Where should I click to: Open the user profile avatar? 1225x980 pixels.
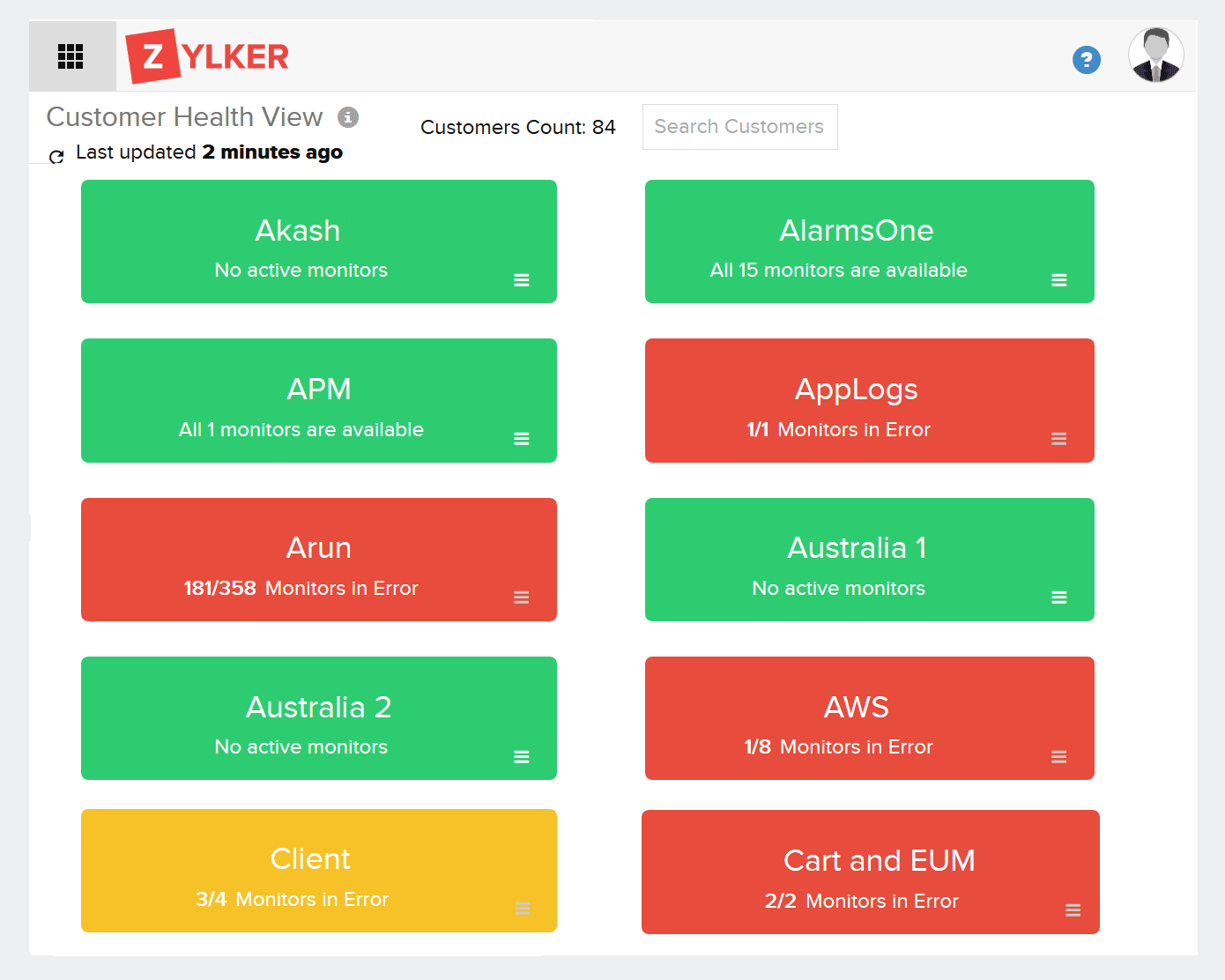pos(1155,56)
